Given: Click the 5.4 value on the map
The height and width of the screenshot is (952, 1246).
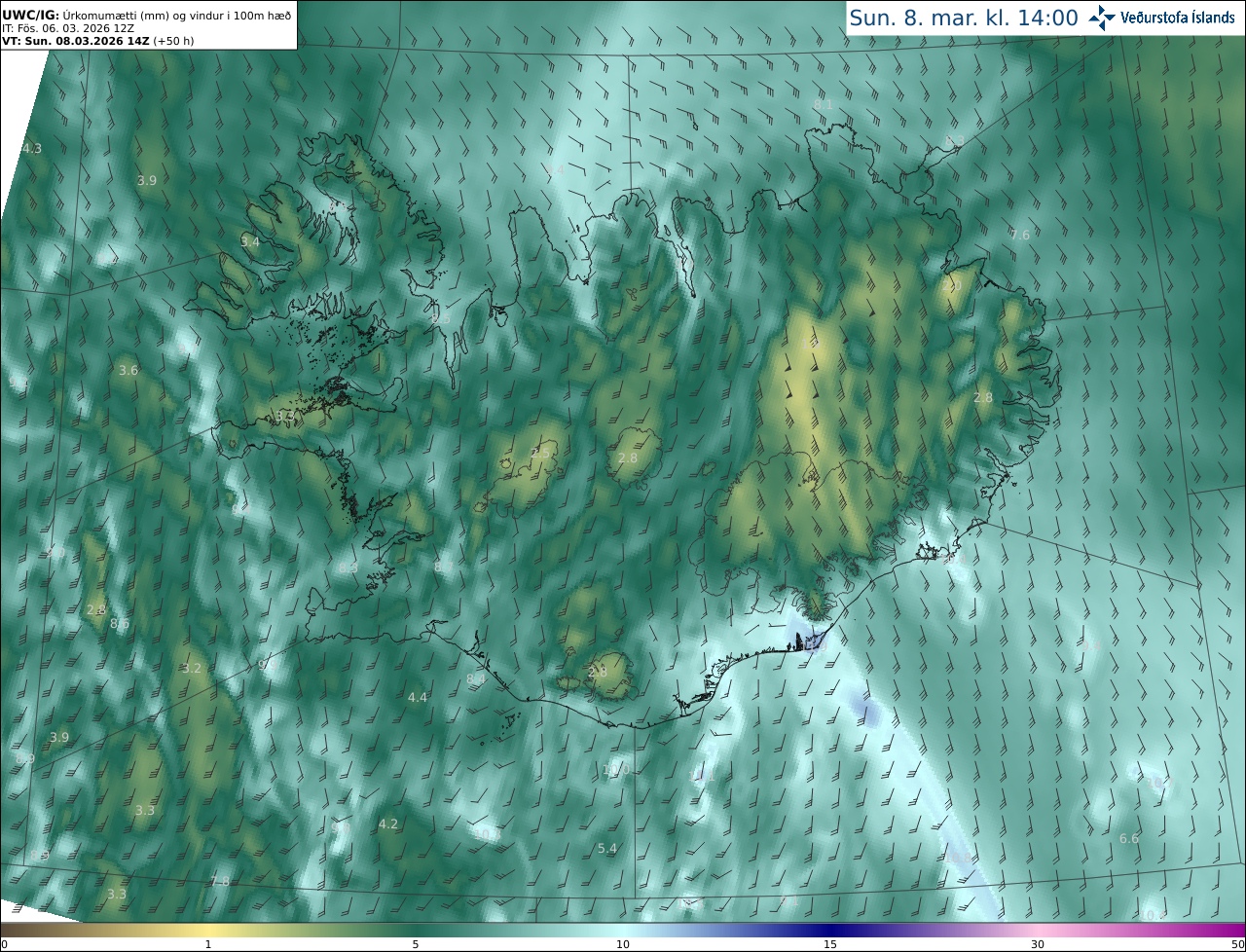Looking at the screenshot, I should [x=607, y=849].
